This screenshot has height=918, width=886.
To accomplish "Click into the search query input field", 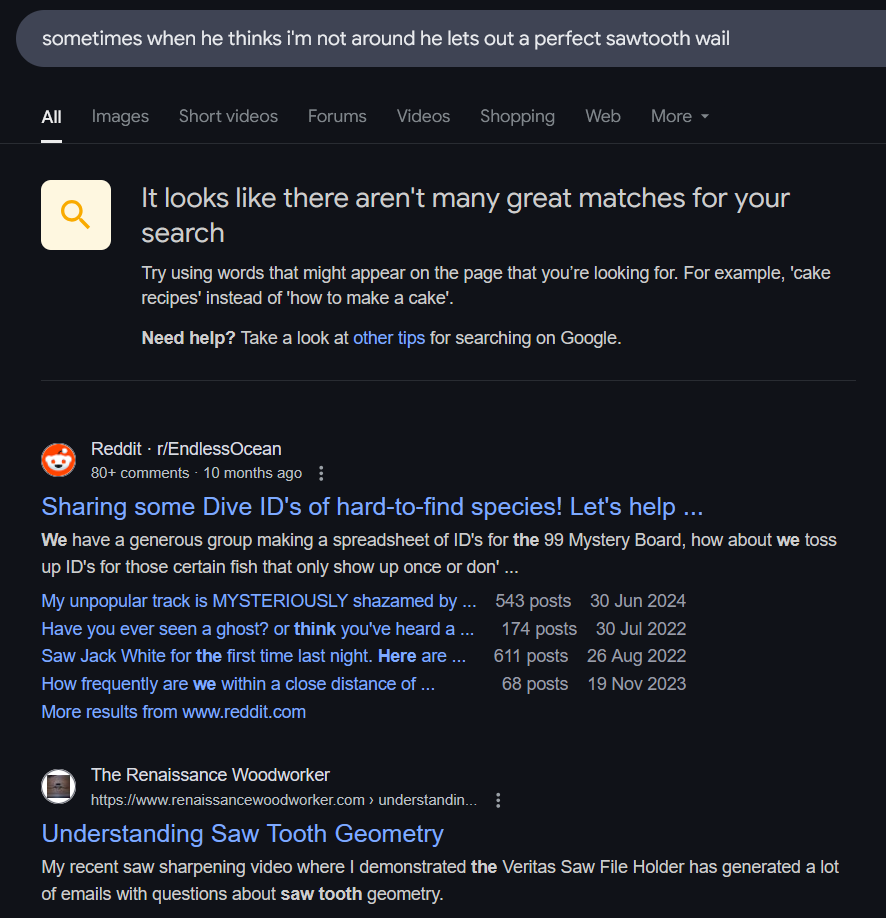I will point(451,39).
